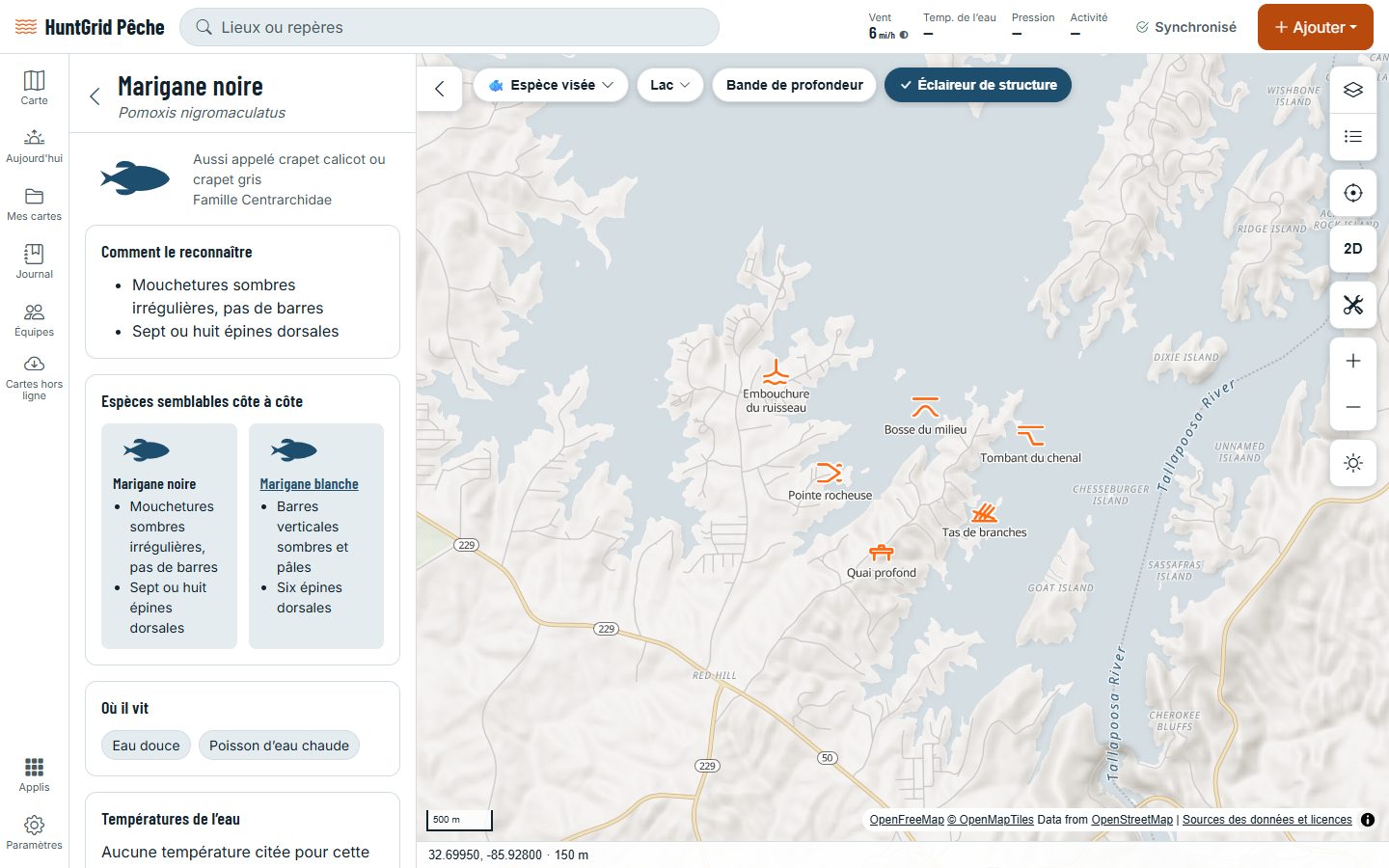
Task: Toggle Éclaireur de structure filter
Action: click(x=978, y=85)
